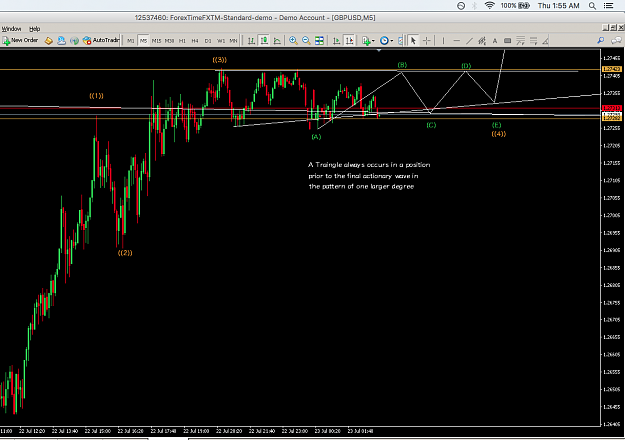The image size is (625, 440).
Task: Switch chart to M1 timeframe
Action: [131, 41]
